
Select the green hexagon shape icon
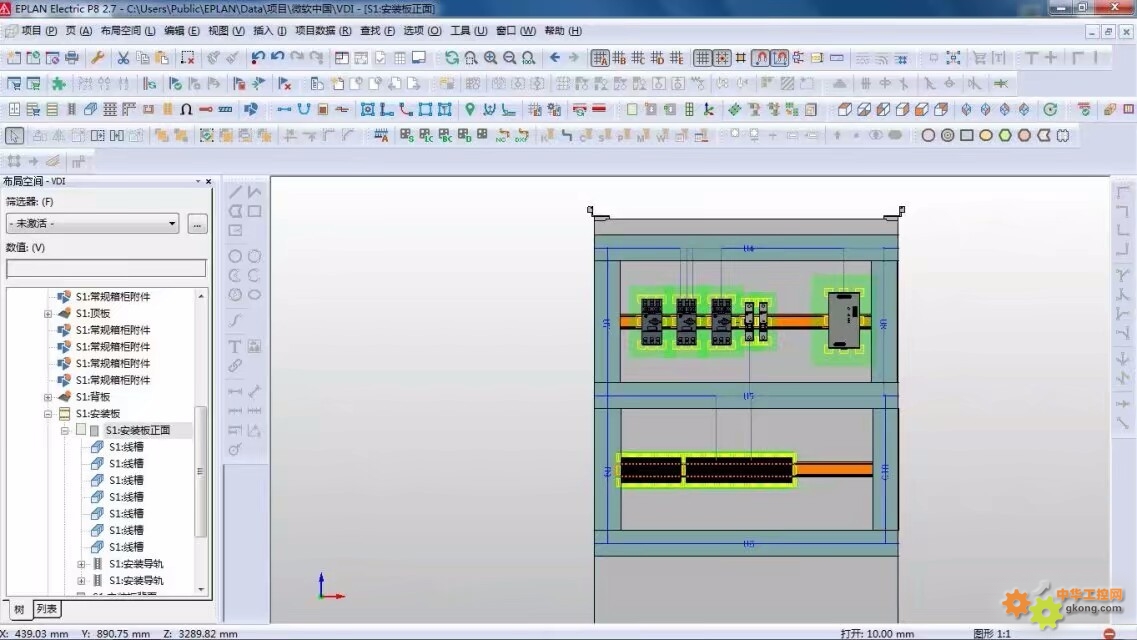[1005, 136]
